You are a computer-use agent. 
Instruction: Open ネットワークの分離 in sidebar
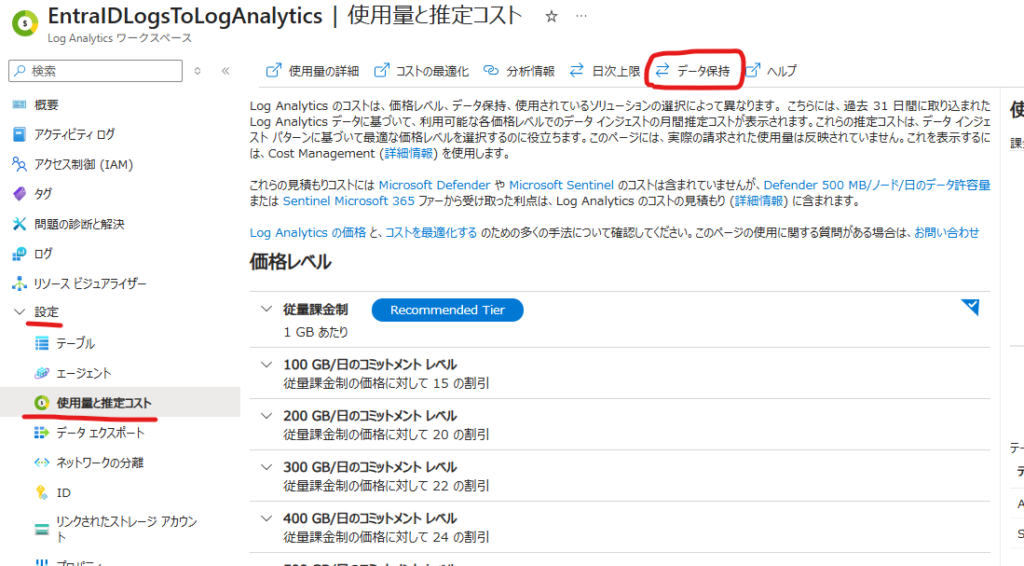pos(100,463)
